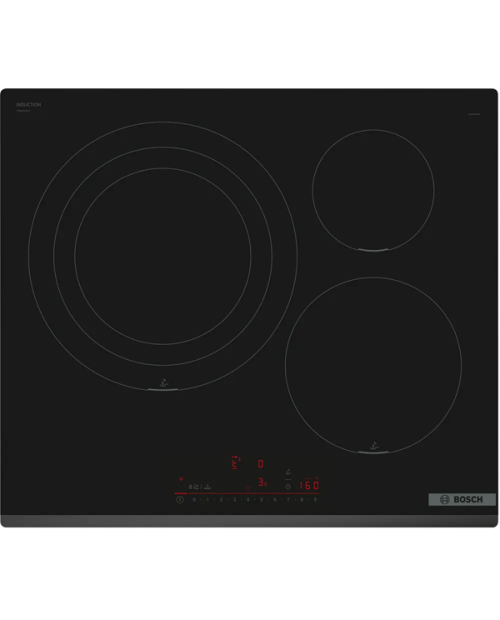Tap the red Wi-Fi Home Connect indicator
This screenshot has width=500, height=620.
tap(181, 479)
